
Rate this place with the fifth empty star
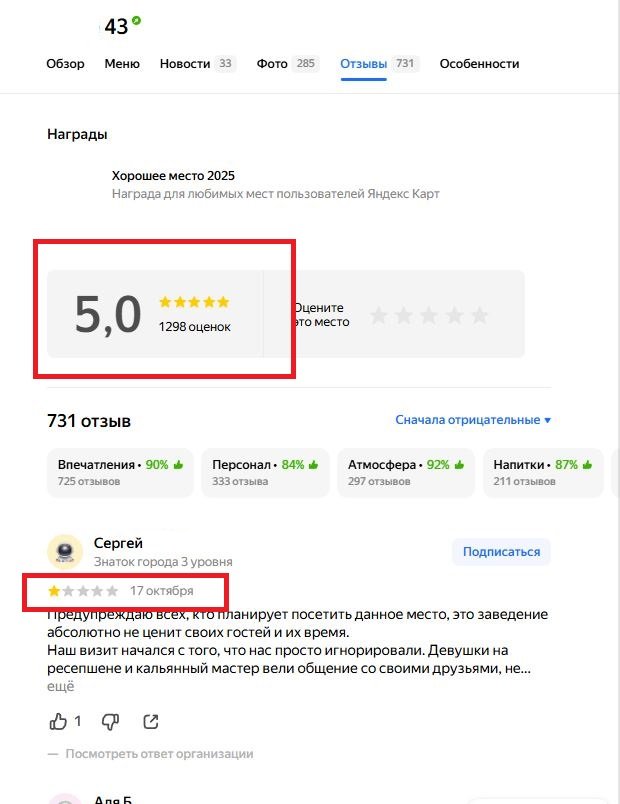[479, 315]
